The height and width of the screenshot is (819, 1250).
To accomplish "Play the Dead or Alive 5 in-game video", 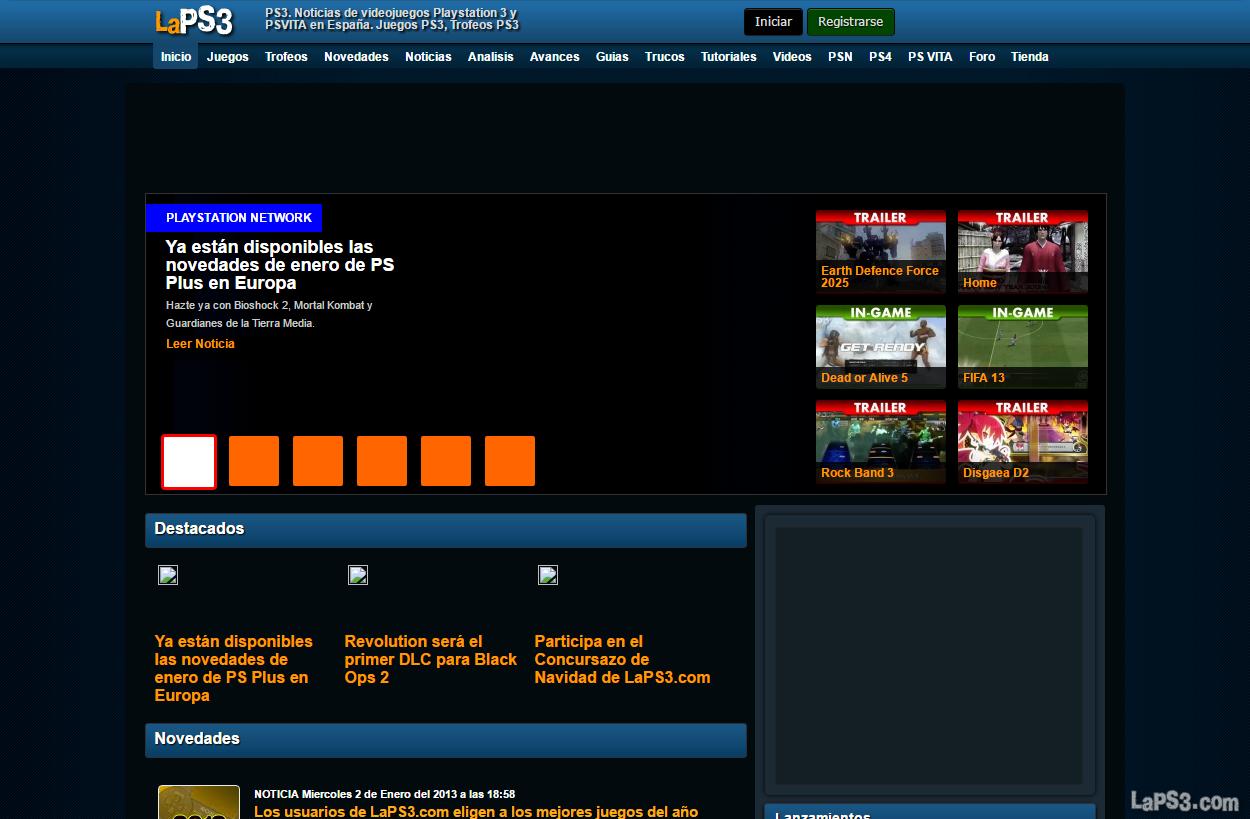I will pos(880,346).
